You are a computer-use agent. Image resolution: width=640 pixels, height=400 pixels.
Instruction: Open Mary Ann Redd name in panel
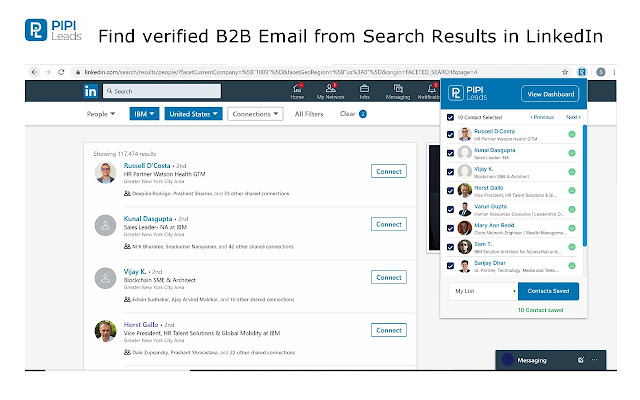point(494,225)
